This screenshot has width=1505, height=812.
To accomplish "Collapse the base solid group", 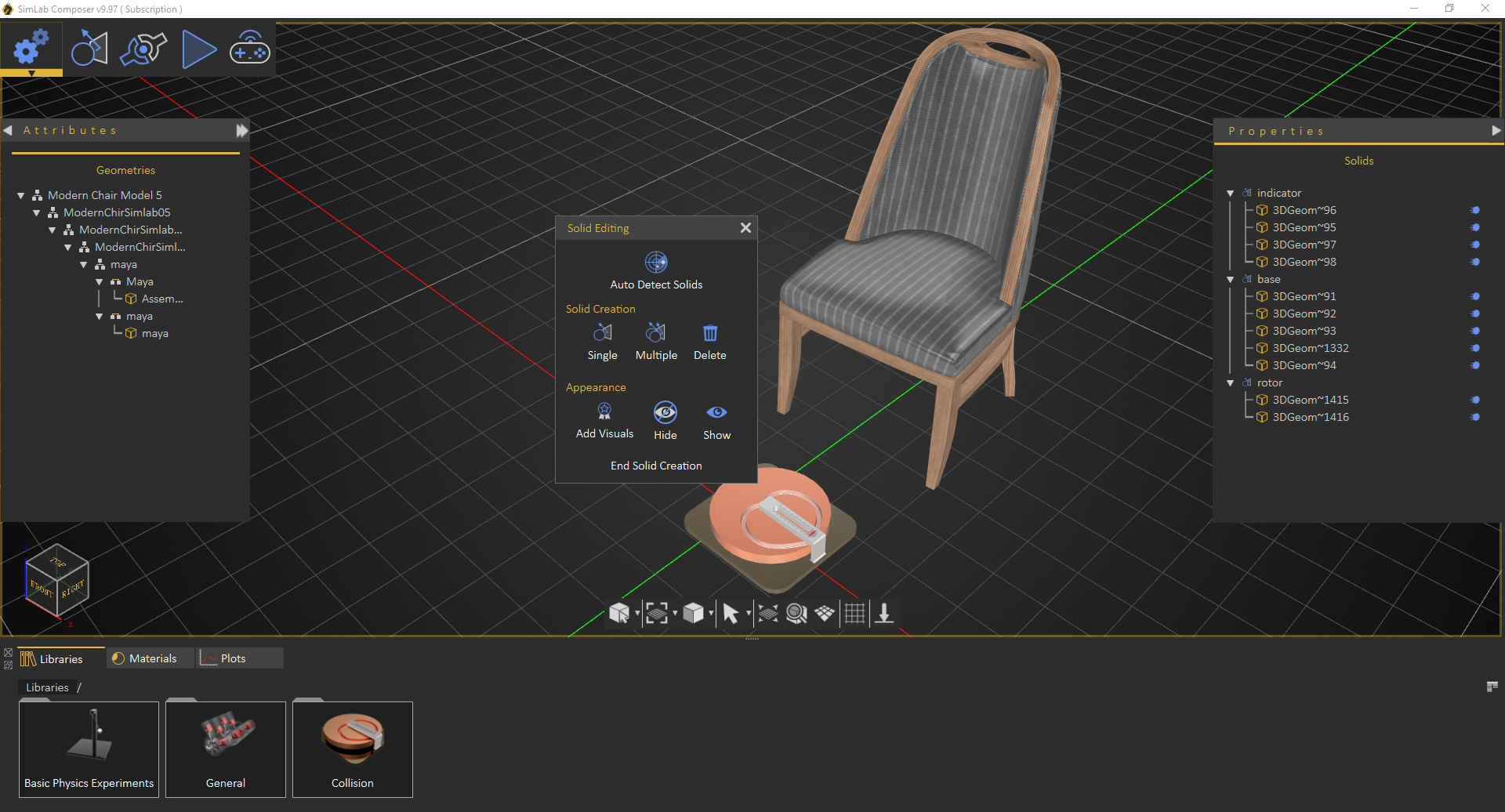I will (x=1231, y=279).
